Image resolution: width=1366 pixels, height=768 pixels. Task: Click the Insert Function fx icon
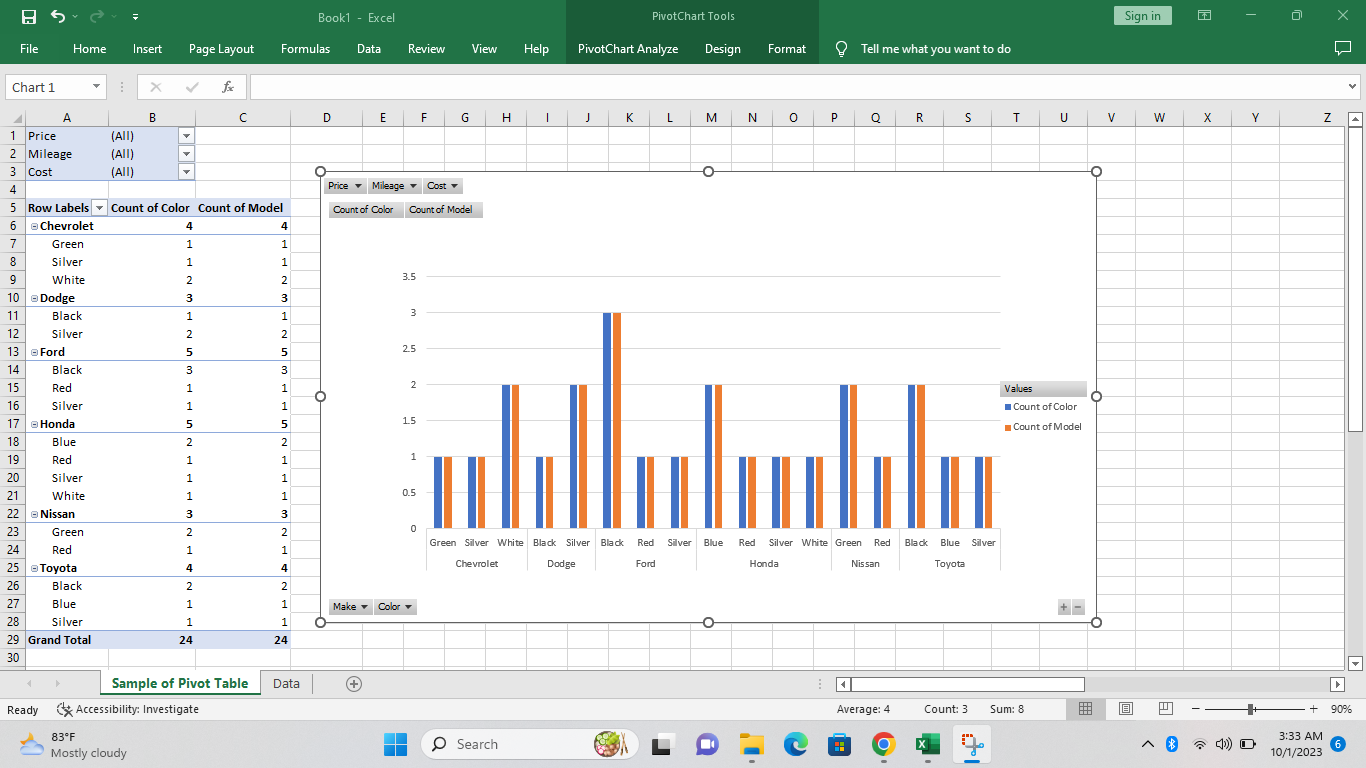[228, 87]
